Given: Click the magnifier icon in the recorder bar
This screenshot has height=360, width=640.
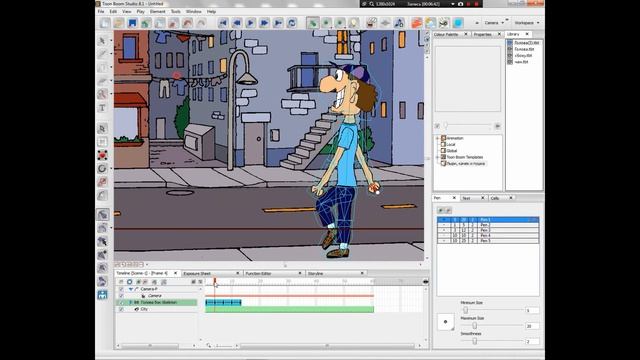Looking at the screenshot, I should pyautogui.click(x=372, y=4).
